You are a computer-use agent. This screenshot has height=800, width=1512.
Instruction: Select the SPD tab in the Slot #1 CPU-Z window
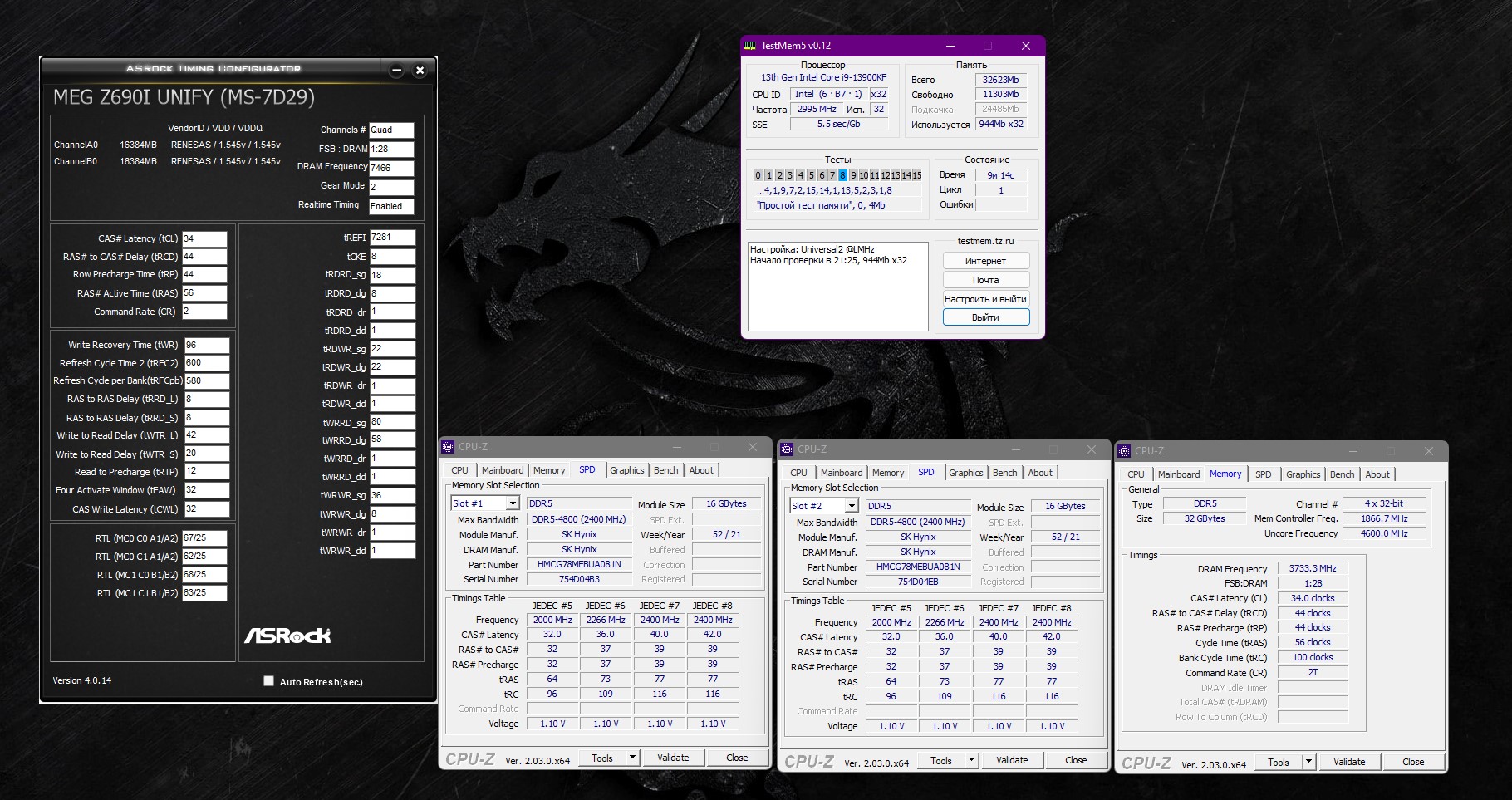(x=587, y=469)
